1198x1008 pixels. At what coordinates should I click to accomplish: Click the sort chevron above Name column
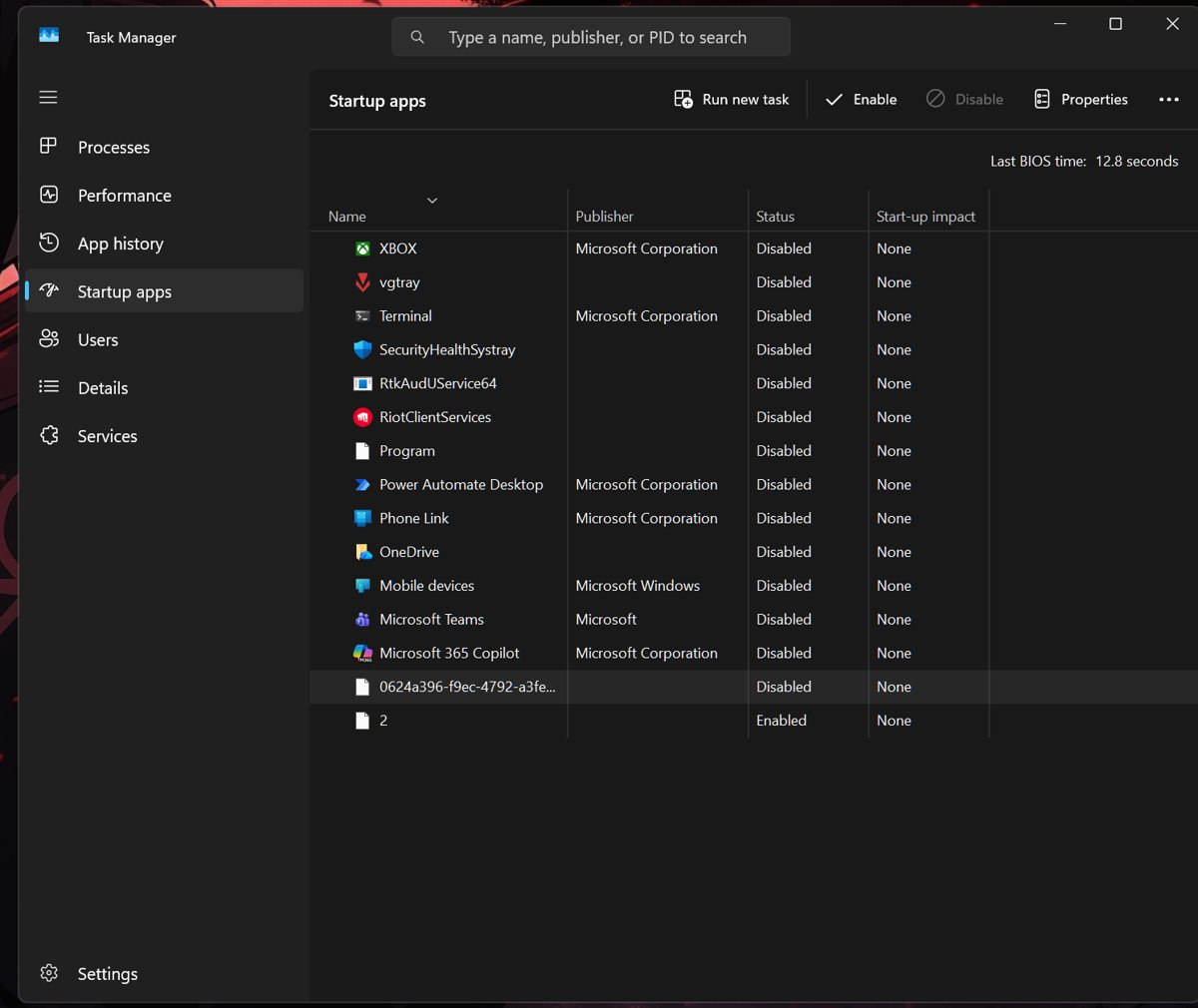[432, 201]
